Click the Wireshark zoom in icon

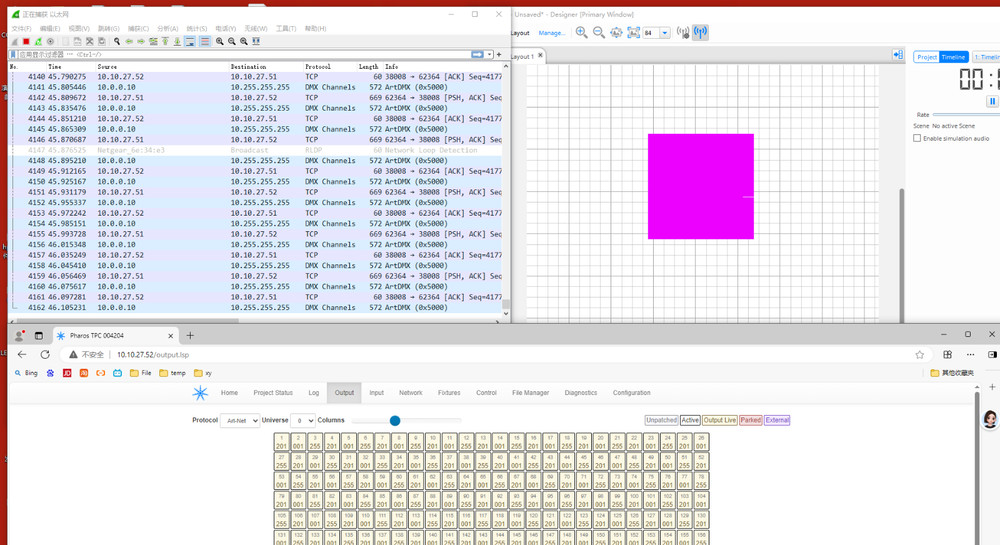[x=220, y=41]
